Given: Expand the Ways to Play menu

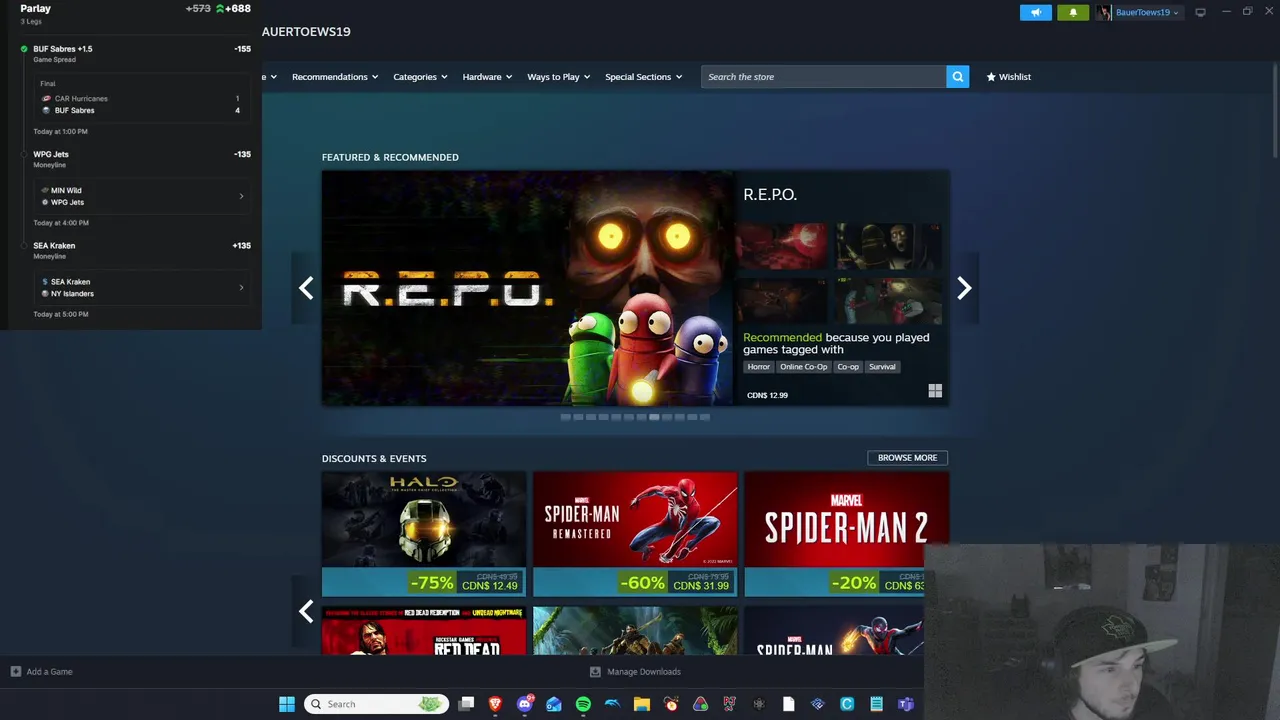Looking at the screenshot, I should 559,77.
